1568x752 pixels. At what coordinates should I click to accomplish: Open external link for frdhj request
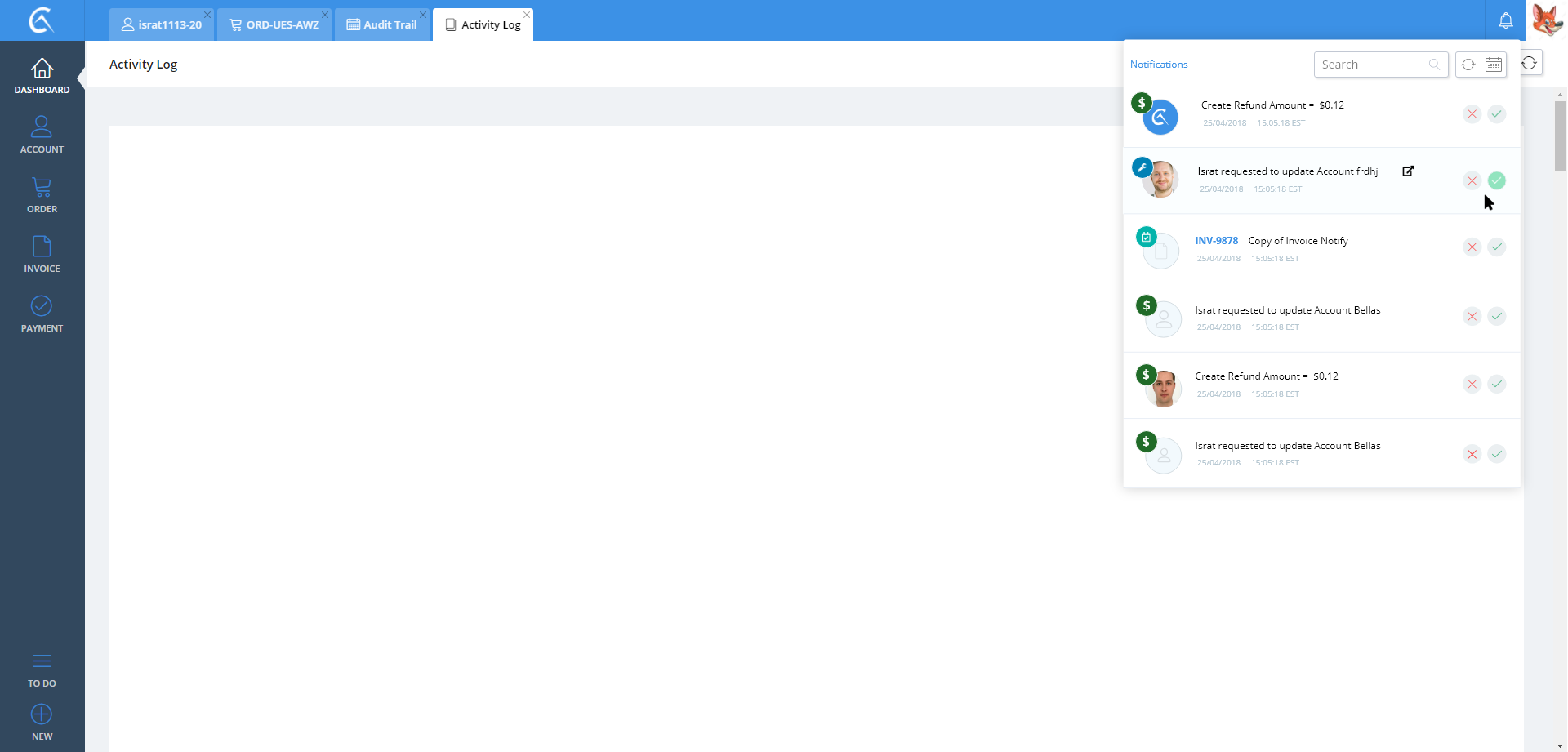[x=1408, y=171]
